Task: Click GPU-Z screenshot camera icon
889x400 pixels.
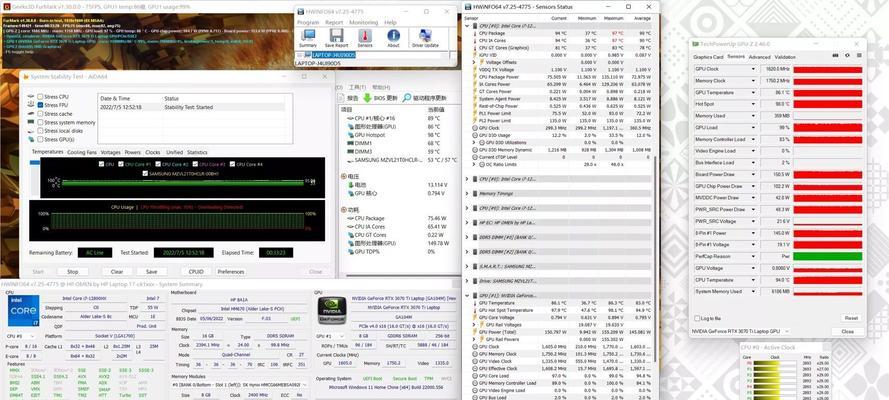Action: (x=835, y=56)
